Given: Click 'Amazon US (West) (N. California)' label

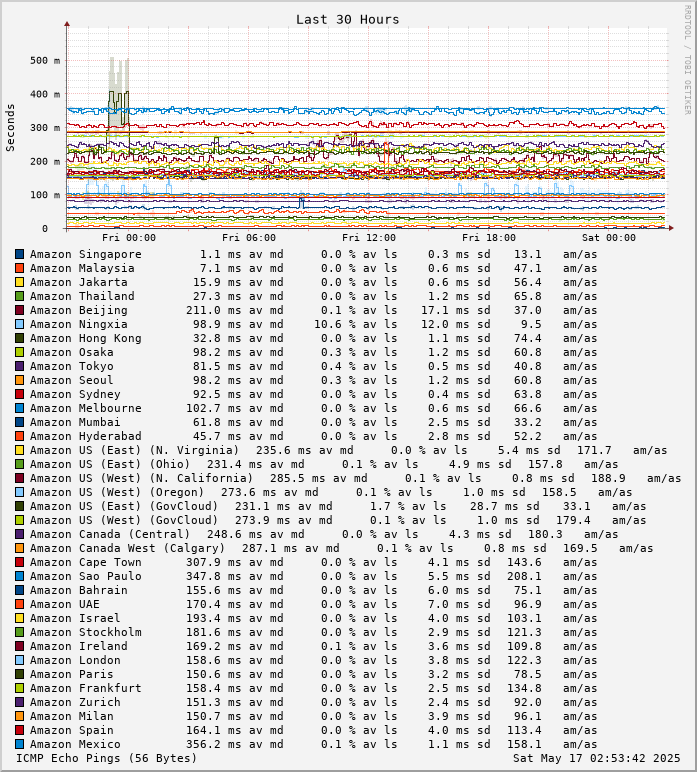Looking at the screenshot, I should tap(141, 478).
